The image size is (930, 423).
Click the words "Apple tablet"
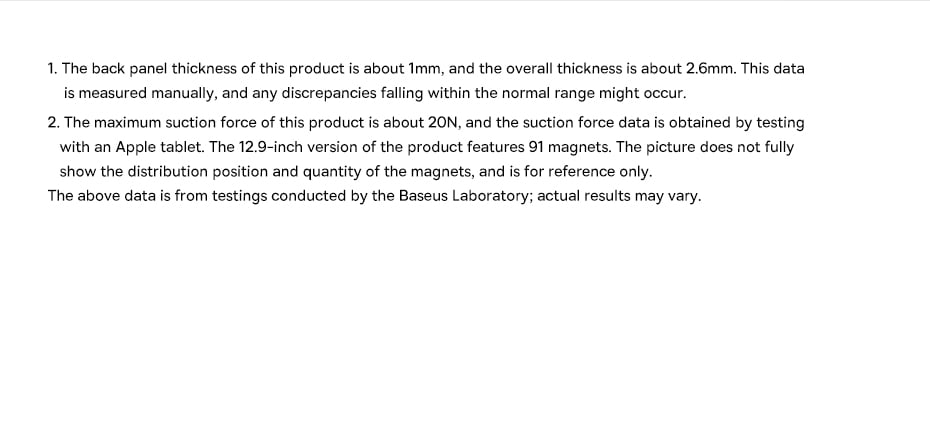pos(159,148)
